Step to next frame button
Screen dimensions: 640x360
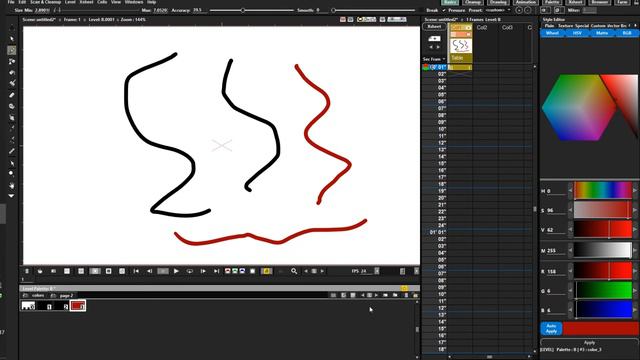[203, 271]
